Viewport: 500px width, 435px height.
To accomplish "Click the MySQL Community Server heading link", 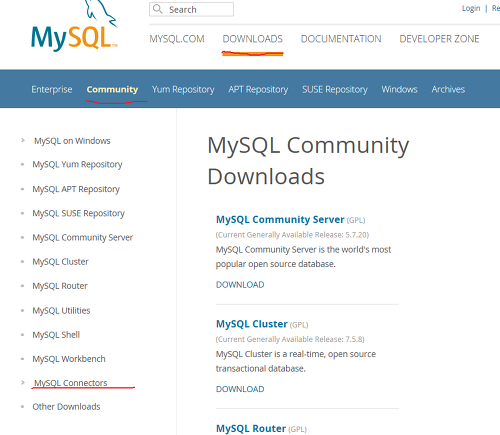I will pyautogui.click(x=280, y=220).
